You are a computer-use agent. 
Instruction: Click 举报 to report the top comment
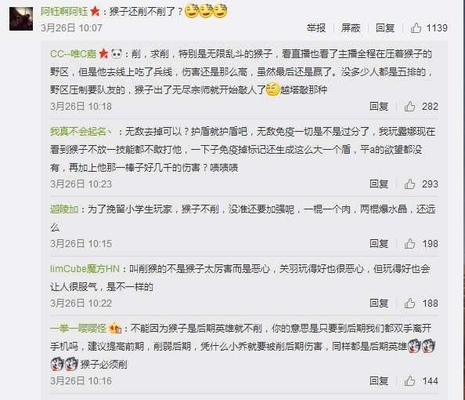click(316, 28)
